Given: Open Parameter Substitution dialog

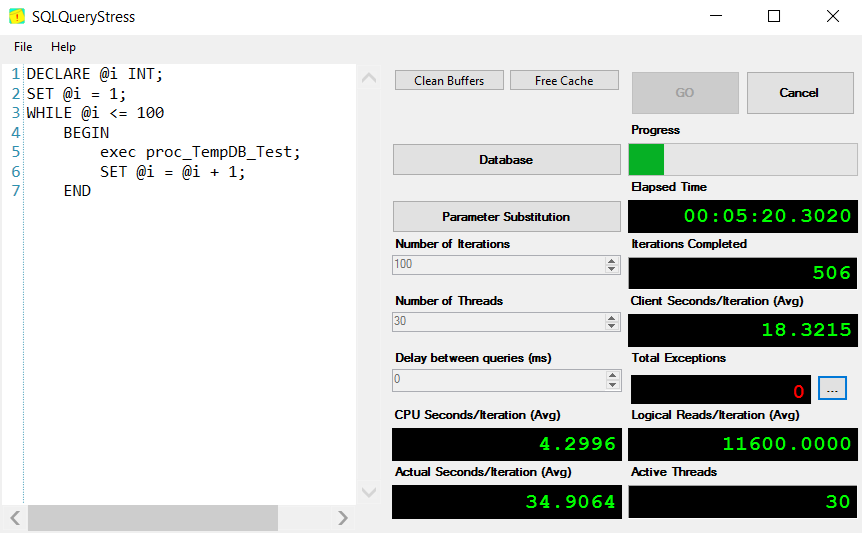Looking at the screenshot, I should 506,217.
